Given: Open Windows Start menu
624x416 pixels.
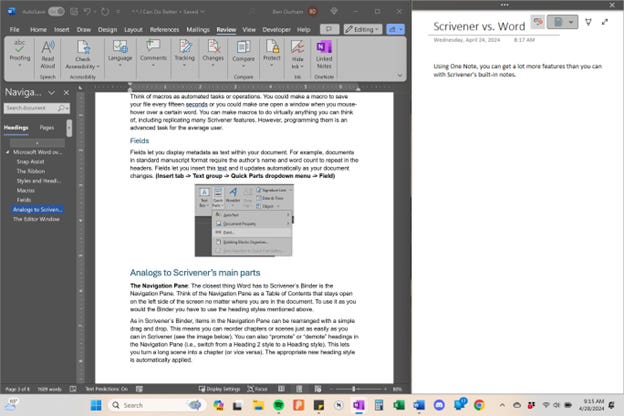Looking at the screenshot, I should click(x=96, y=405).
